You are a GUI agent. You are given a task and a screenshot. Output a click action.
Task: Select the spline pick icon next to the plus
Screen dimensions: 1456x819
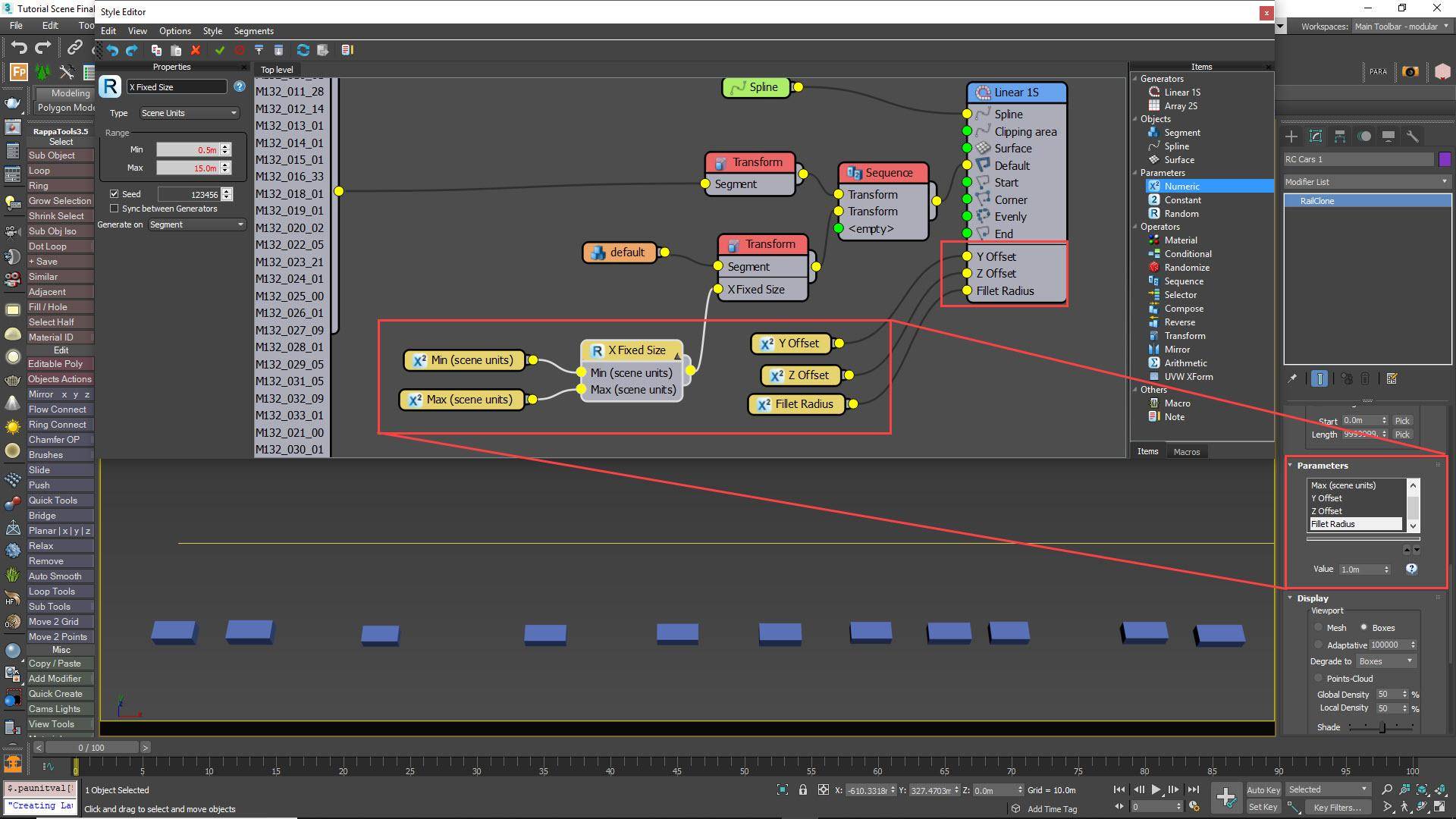coord(1316,136)
